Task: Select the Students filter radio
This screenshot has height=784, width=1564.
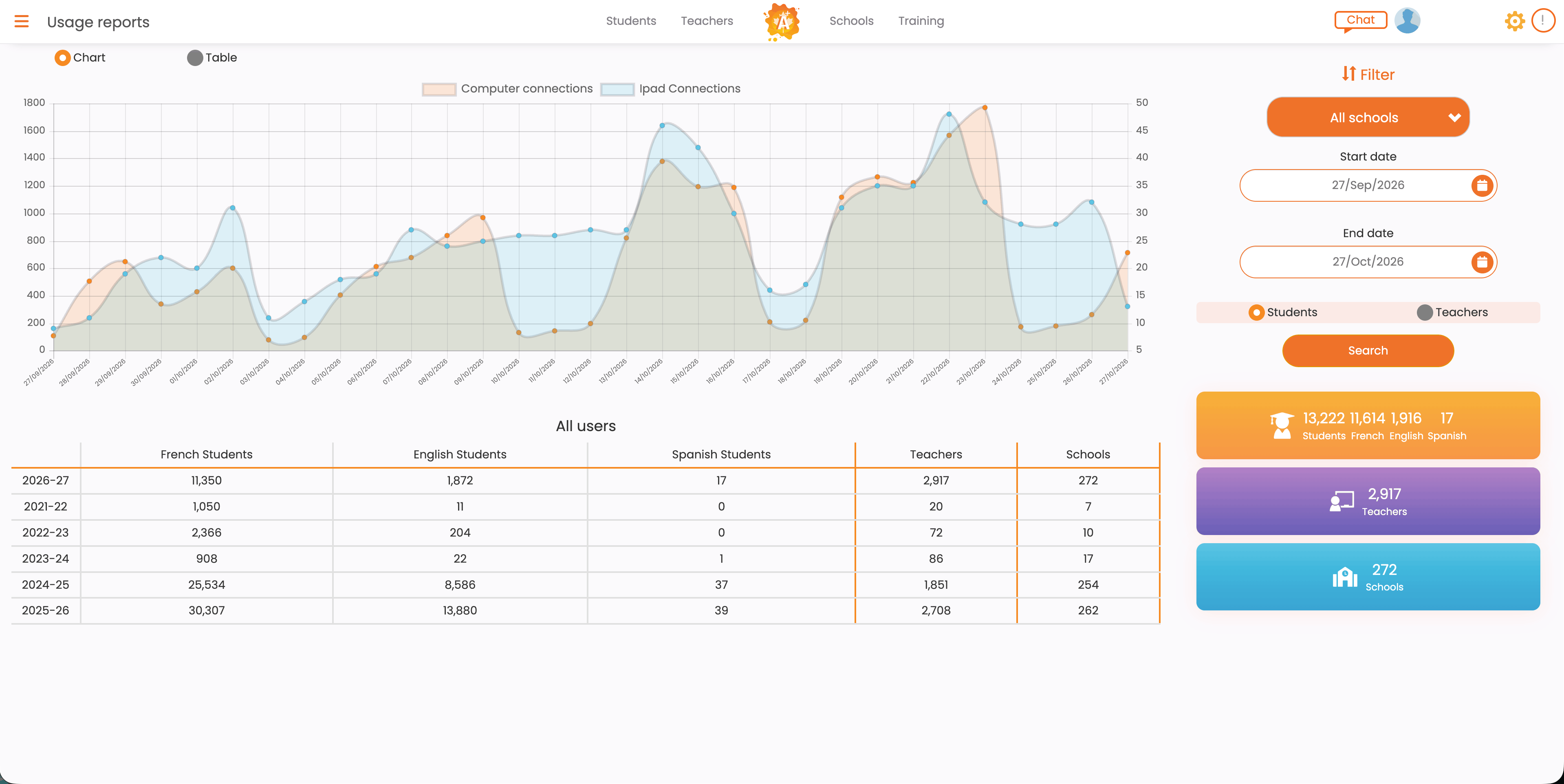Action: (1256, 313)
